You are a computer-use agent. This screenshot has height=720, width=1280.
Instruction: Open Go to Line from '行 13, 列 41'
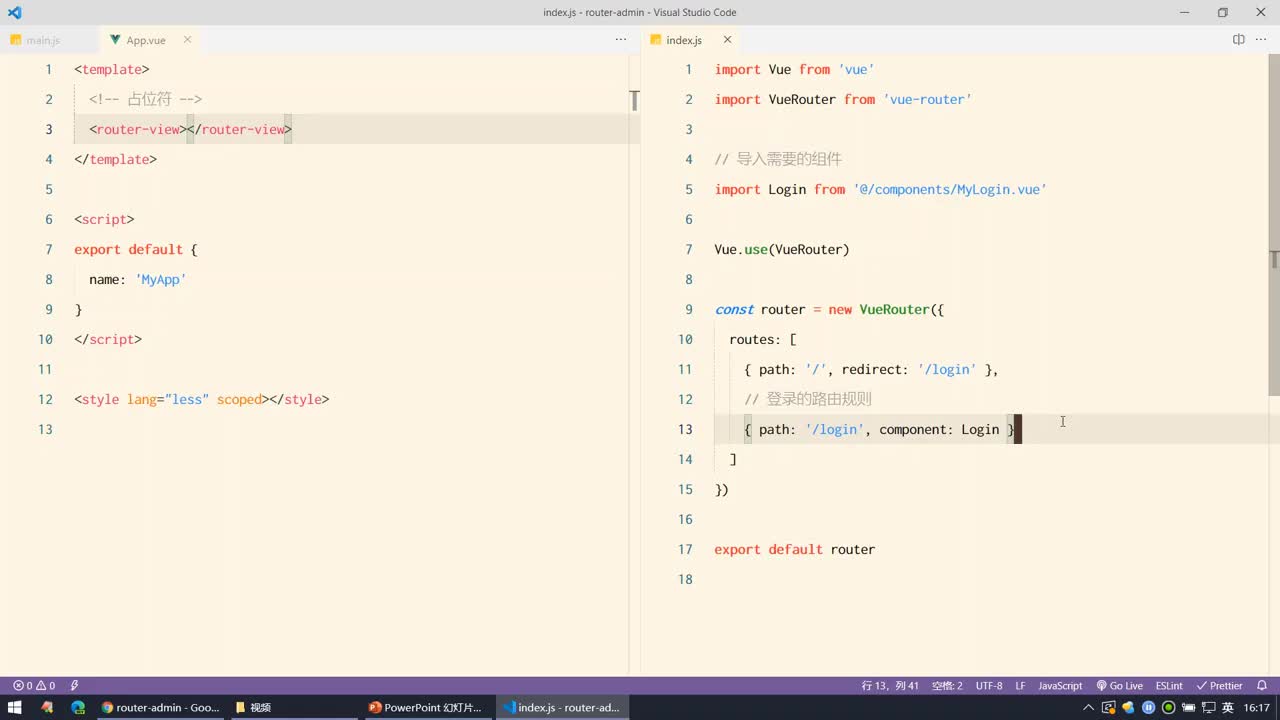(890, 686)
